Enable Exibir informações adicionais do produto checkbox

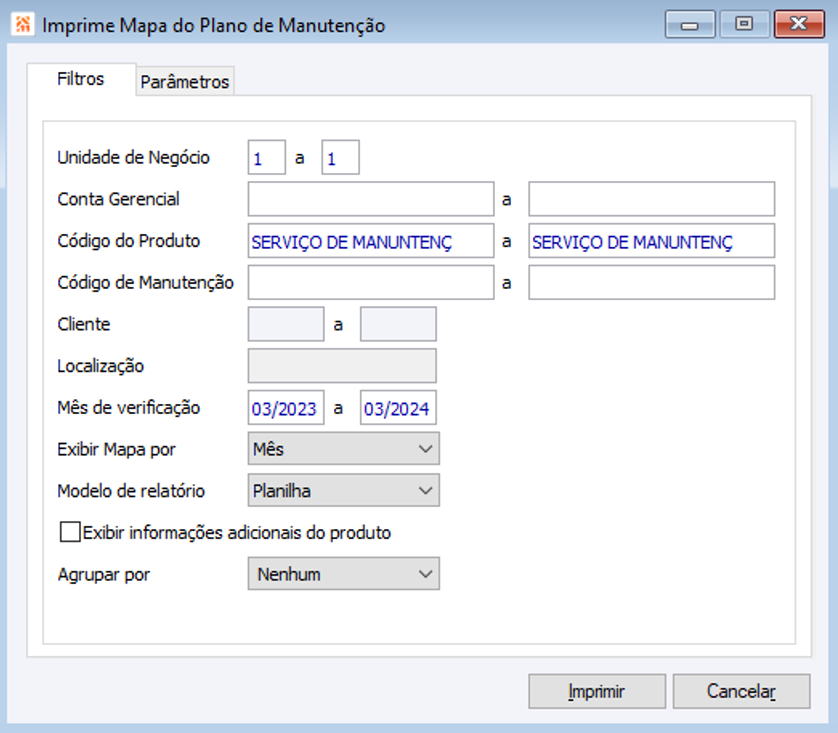[70, 532]
